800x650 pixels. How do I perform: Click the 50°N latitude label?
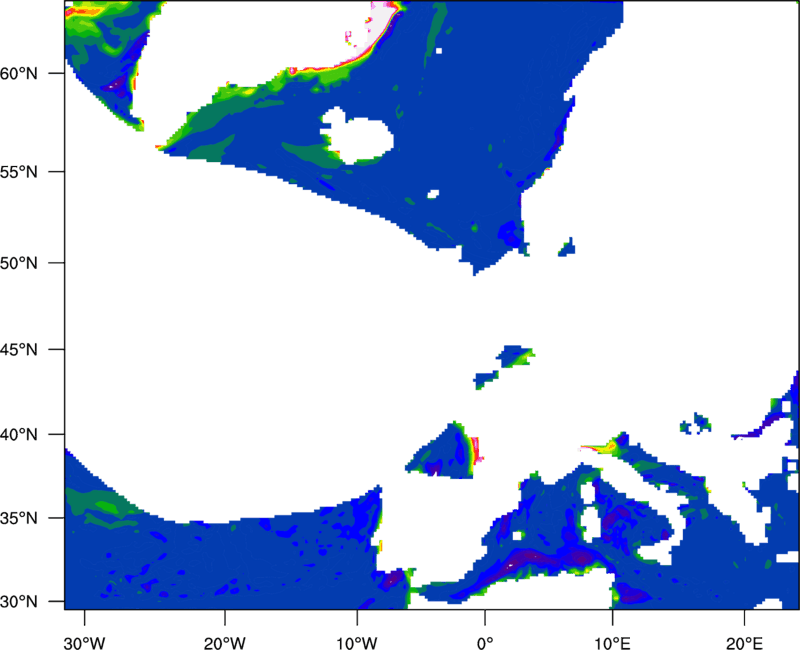click(19, 263)
